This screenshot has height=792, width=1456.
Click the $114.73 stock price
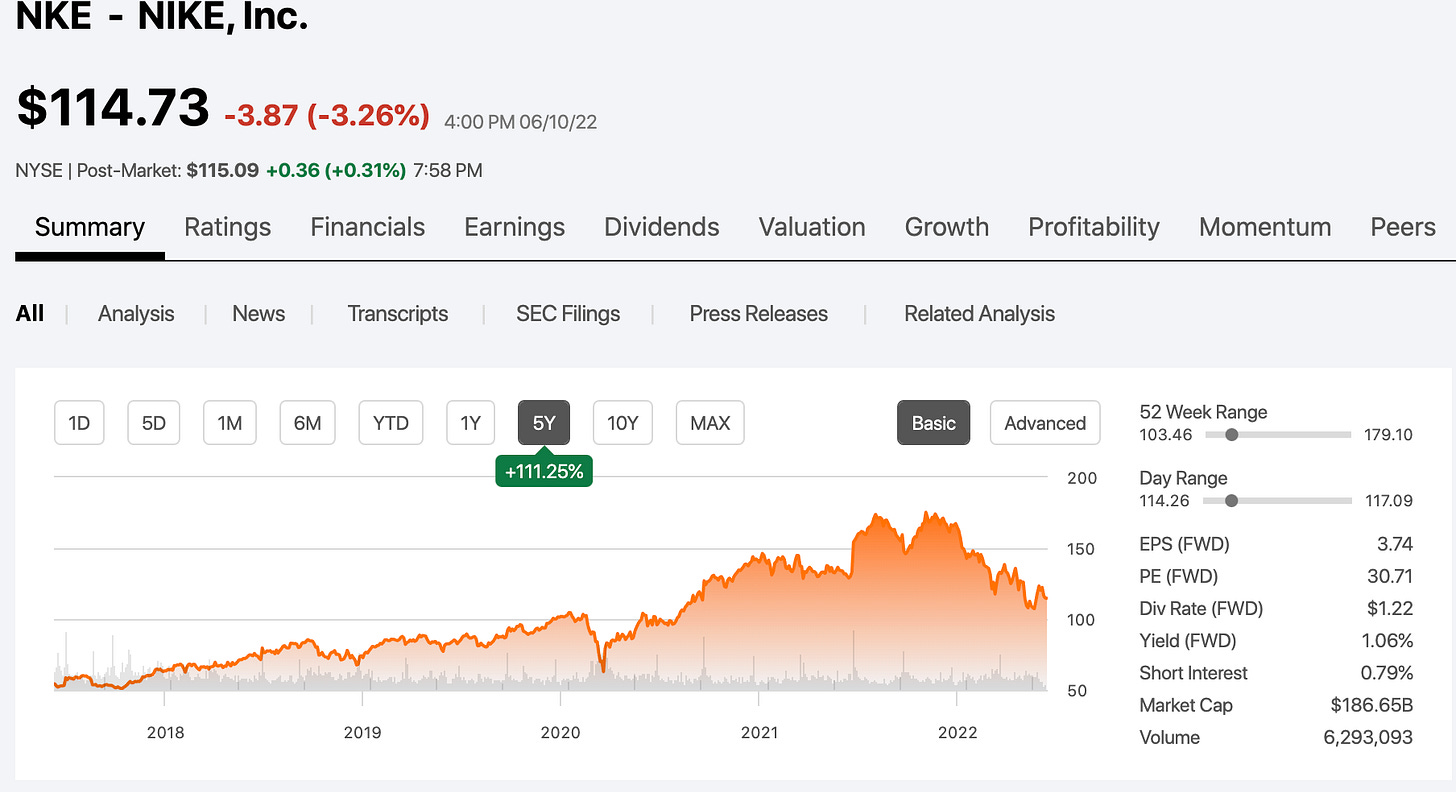[x=113, y=108]
